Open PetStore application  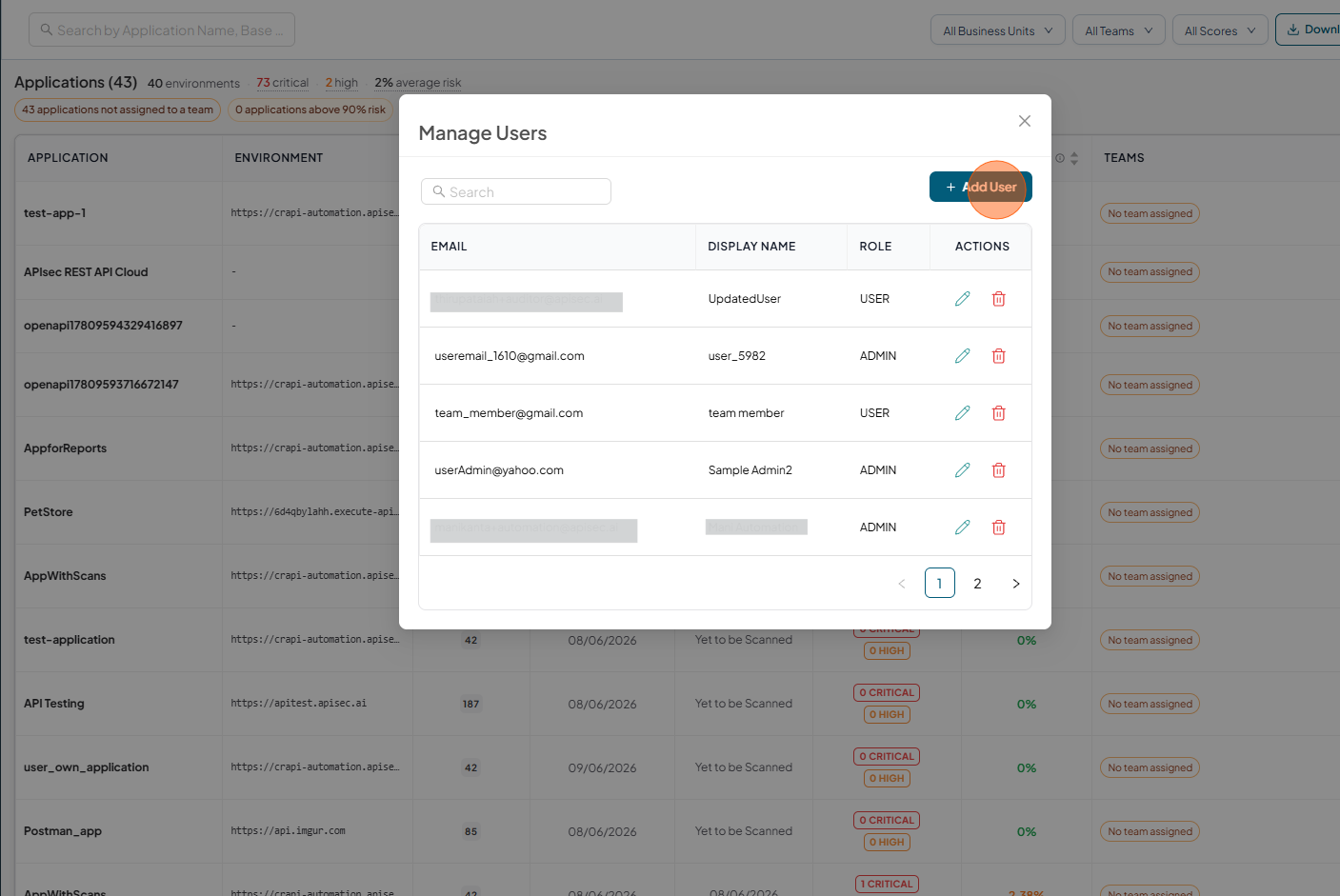[49, 512]
